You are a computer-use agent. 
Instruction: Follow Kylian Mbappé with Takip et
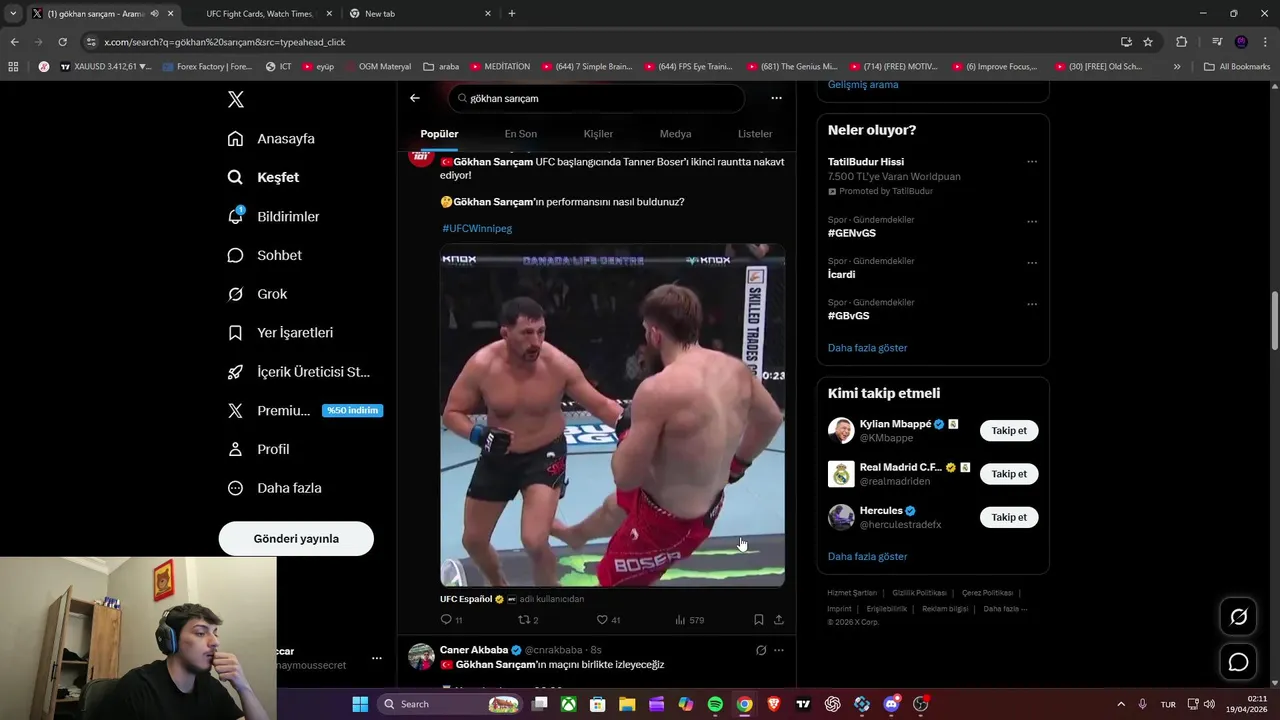point(1009,431)
